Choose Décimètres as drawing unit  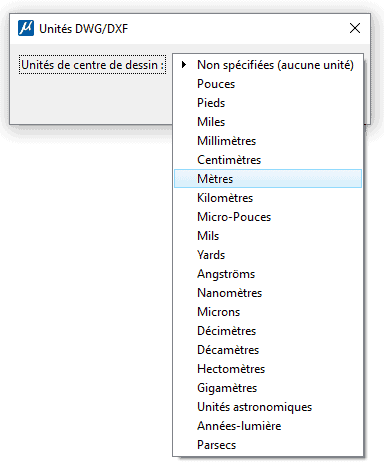coord(268,331)
